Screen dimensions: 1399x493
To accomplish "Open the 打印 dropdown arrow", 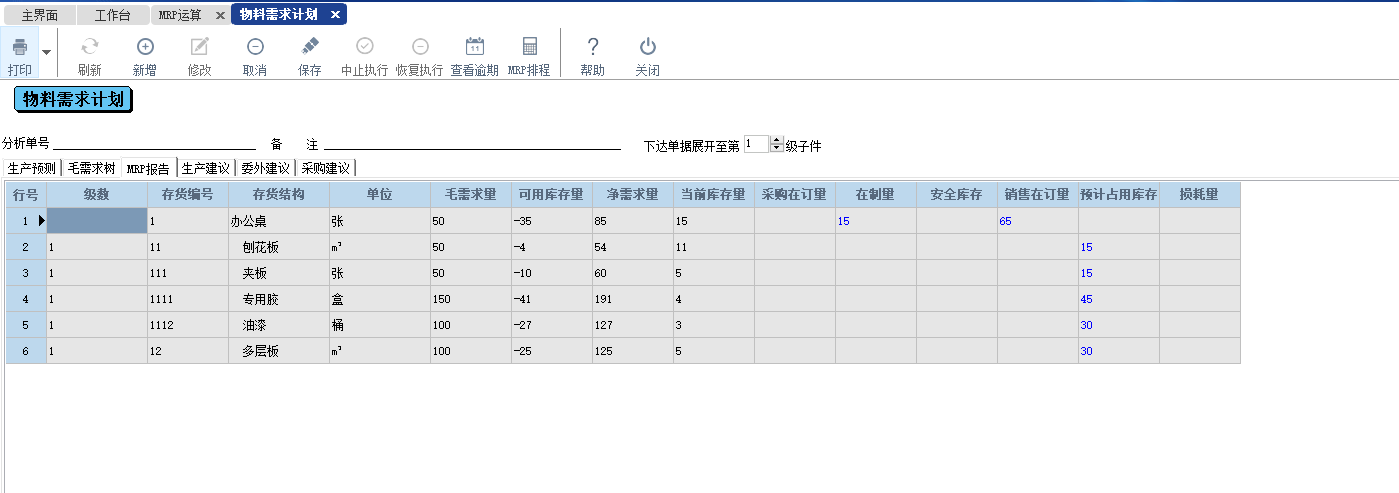I will click(x=46, y=51).
